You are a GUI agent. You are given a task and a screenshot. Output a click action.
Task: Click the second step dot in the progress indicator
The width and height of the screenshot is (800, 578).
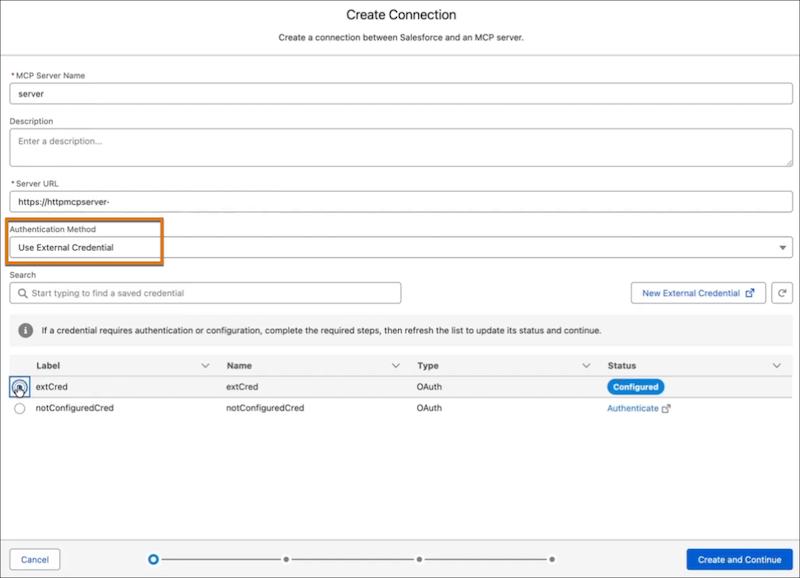[286, 560]
